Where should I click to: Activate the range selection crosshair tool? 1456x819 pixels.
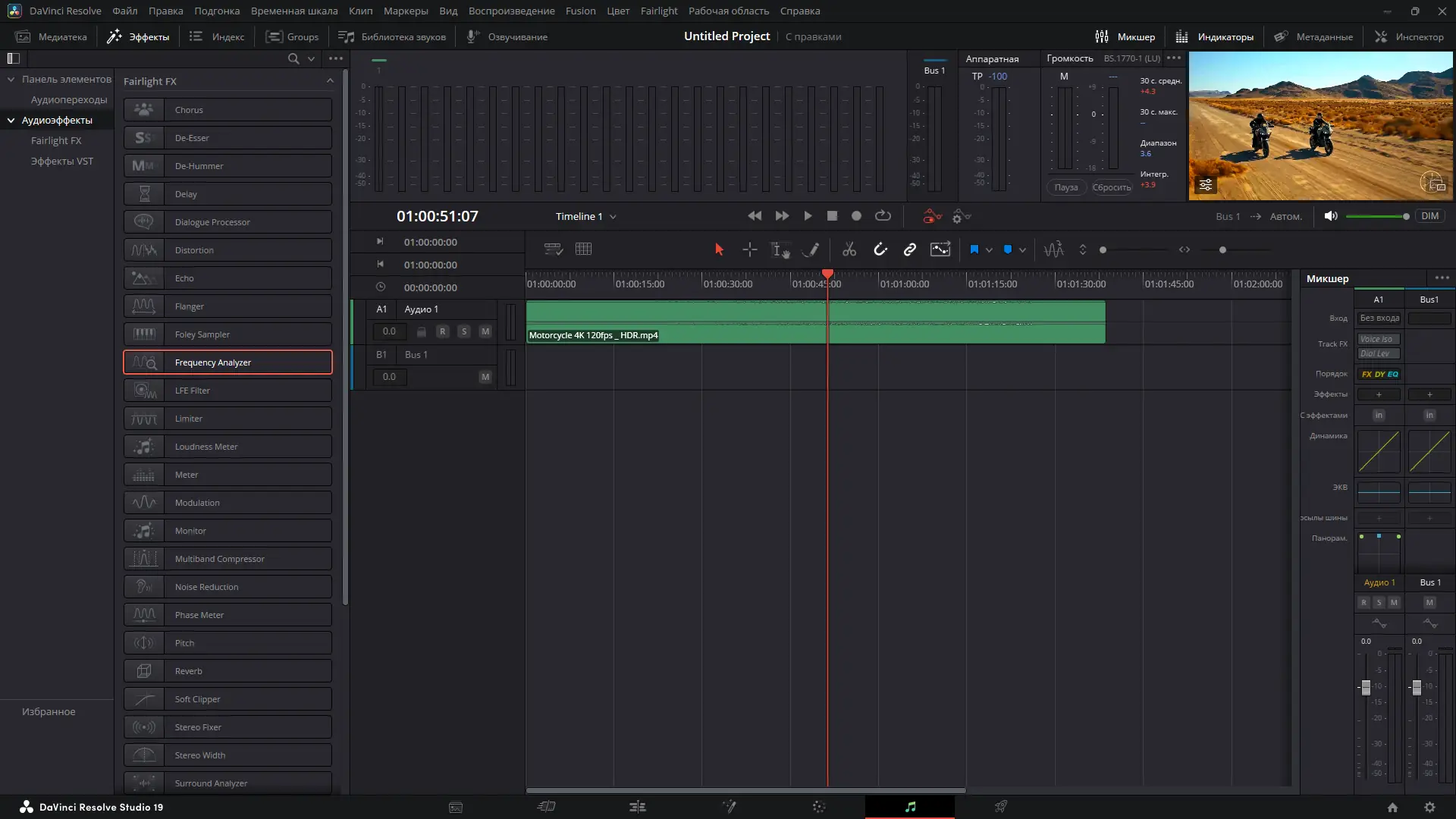pyautogui.click(x=749, y=249)
